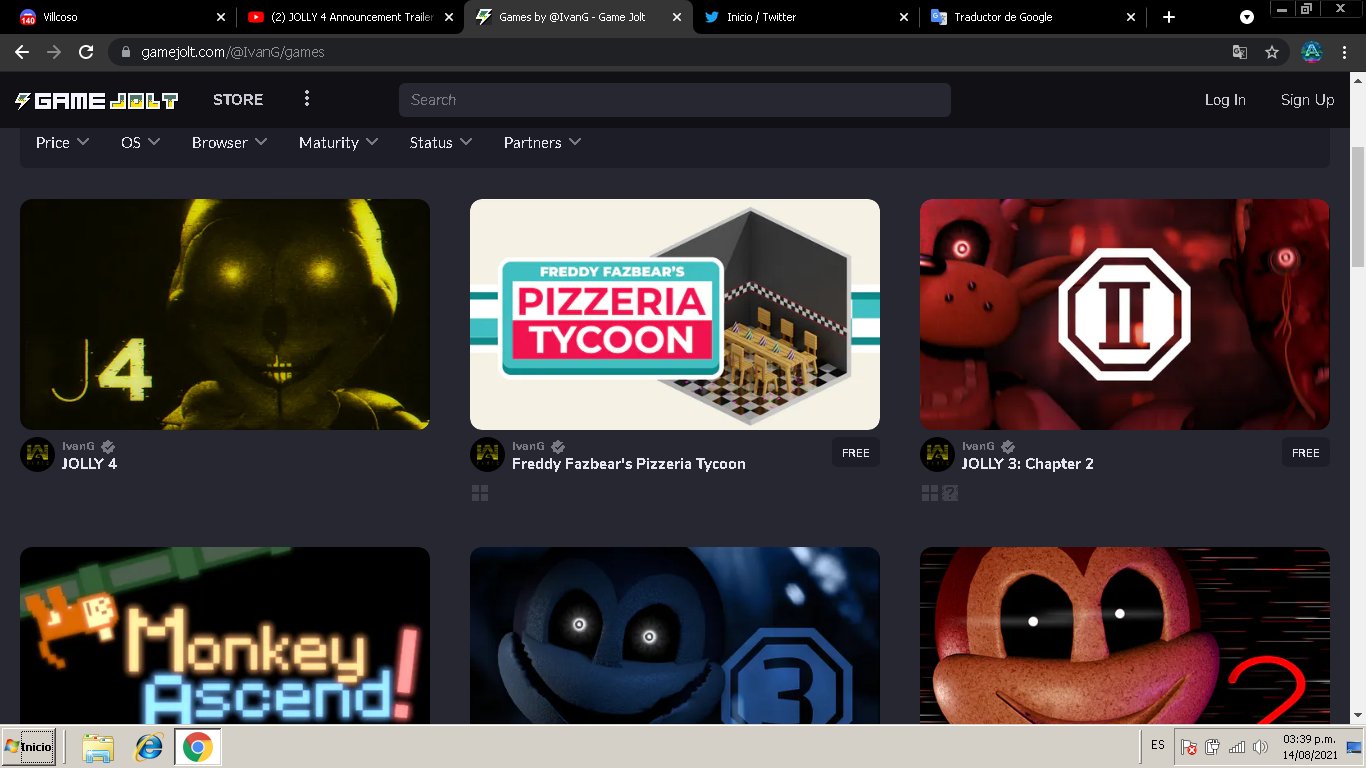This screenshot has height=768, width=1366.
Task: Open a new browser tab
Action: [x=1169, y=17]
